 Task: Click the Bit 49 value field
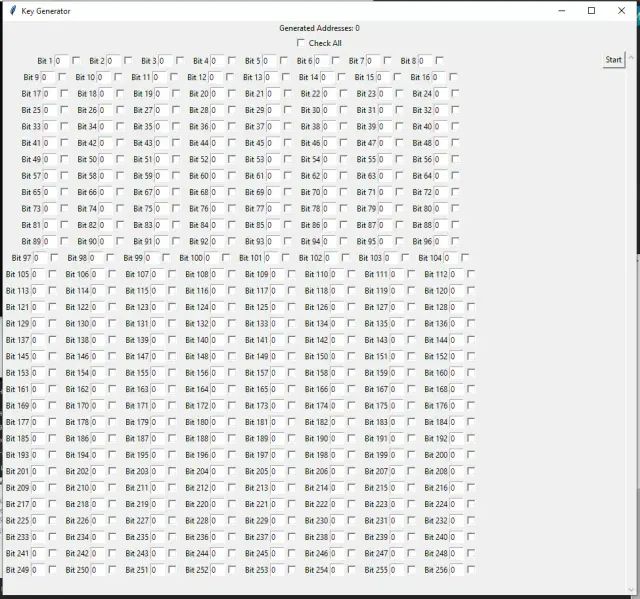point(50,160)
